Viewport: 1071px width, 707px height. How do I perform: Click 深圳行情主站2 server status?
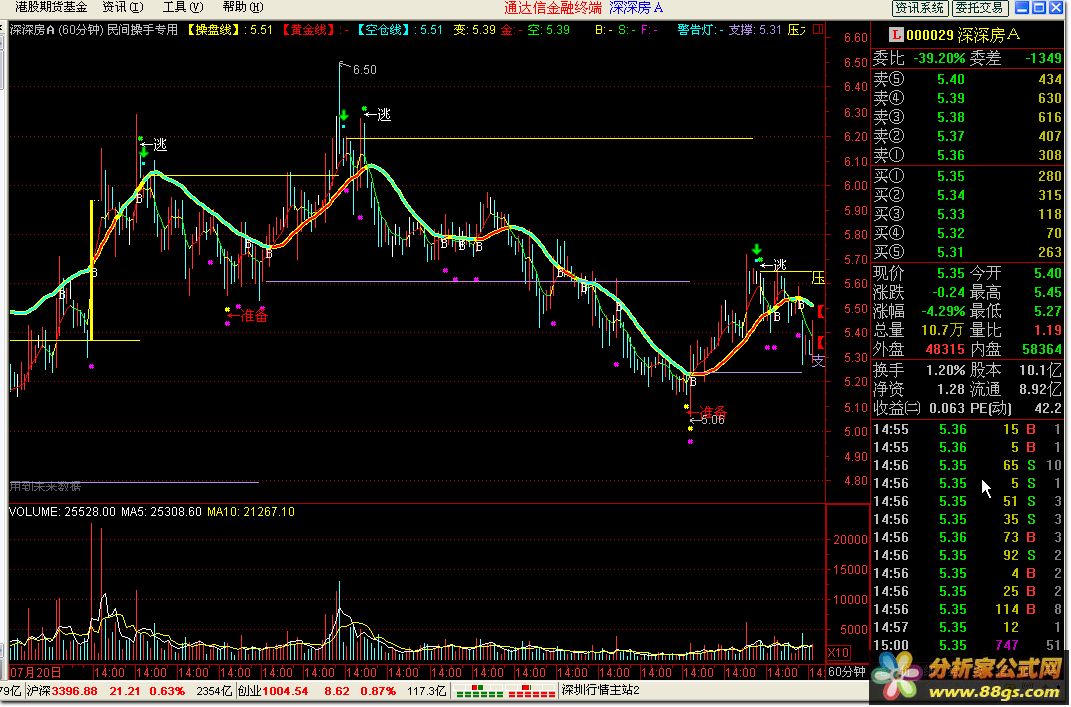pyautogui.click(x=600, y=691)
